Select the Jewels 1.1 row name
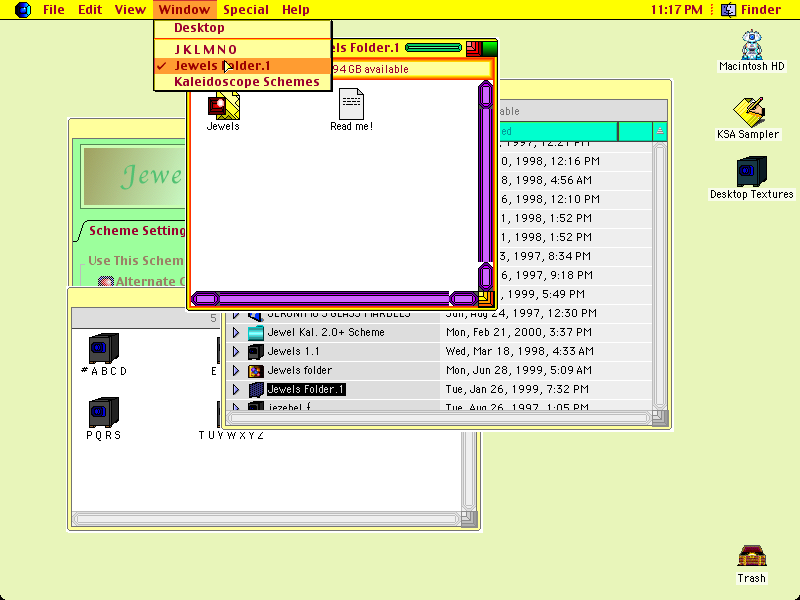 click(x=293, y=352)
